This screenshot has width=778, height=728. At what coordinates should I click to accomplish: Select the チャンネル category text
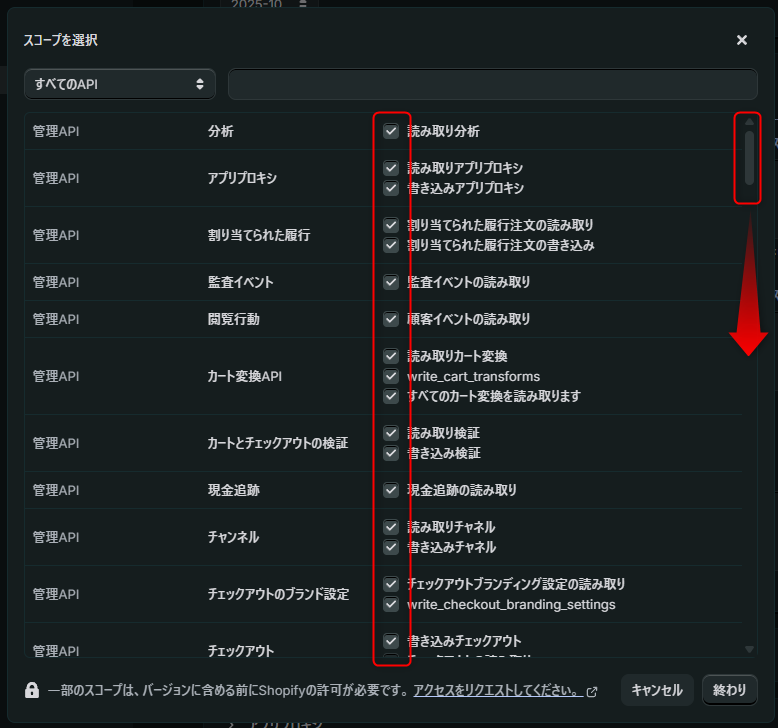233,537
